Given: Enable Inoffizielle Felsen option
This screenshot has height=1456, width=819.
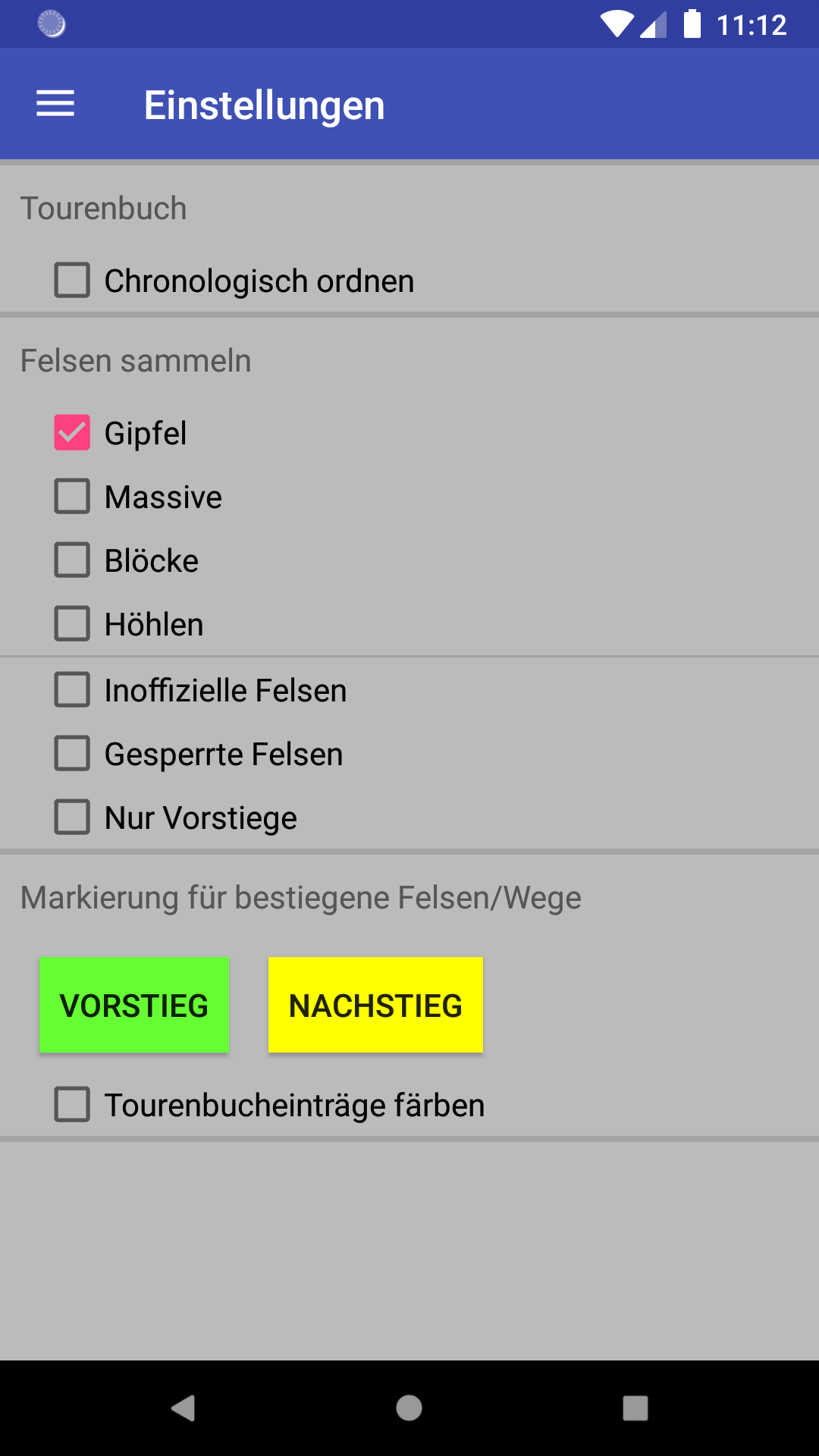Looking at the screenshot, I should point(72,690).
